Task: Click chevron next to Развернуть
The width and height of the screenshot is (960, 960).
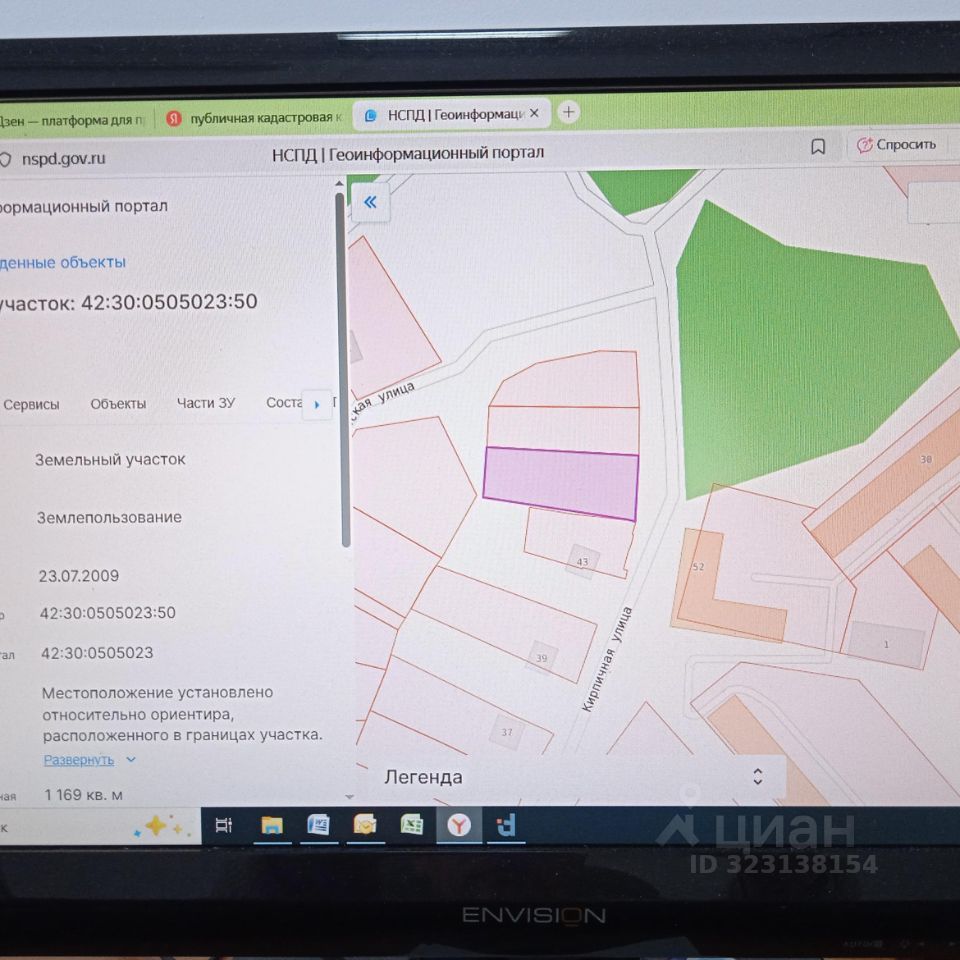Action: (x=131, y=760)
